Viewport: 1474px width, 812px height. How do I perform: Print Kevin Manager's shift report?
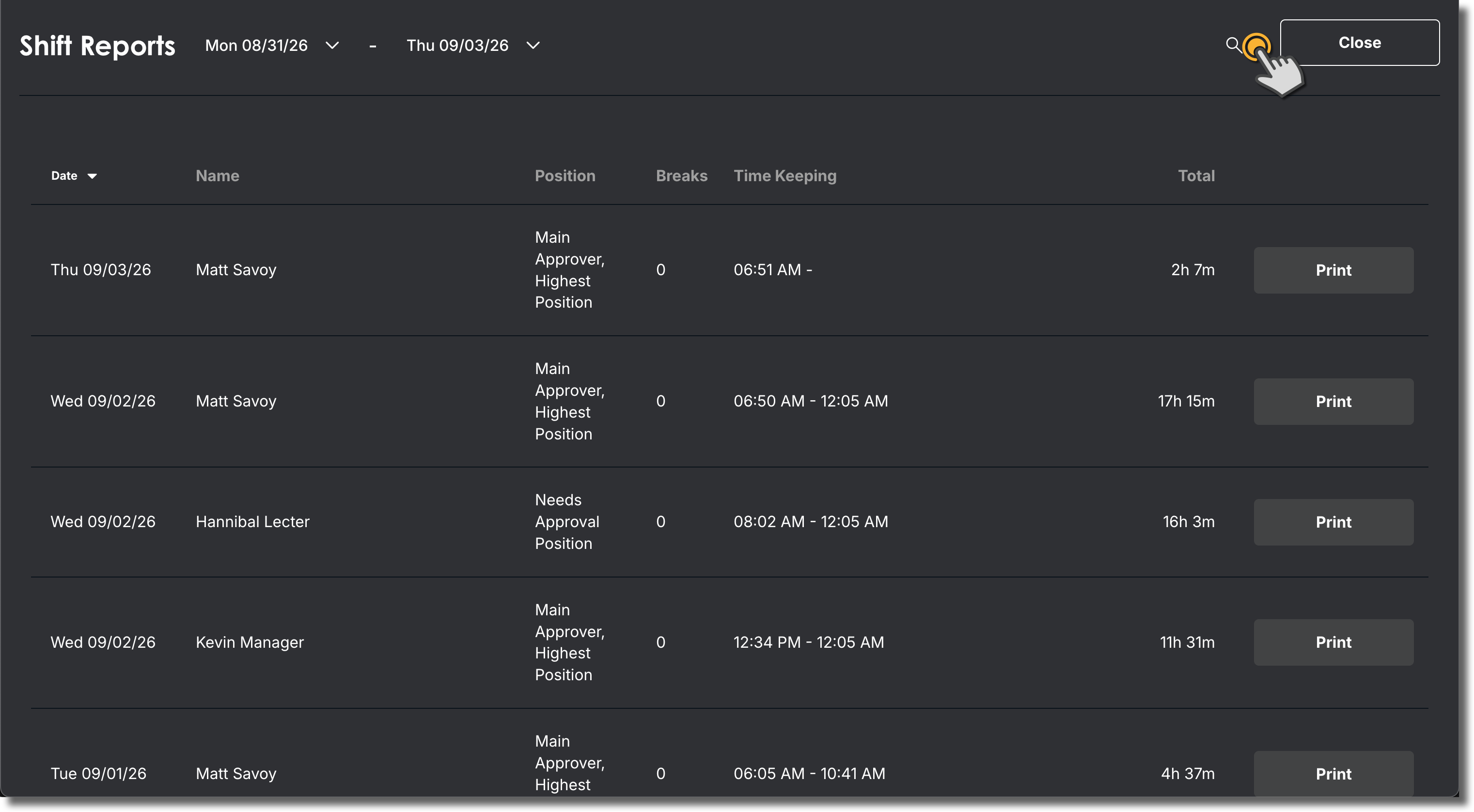pos(1333,642)
